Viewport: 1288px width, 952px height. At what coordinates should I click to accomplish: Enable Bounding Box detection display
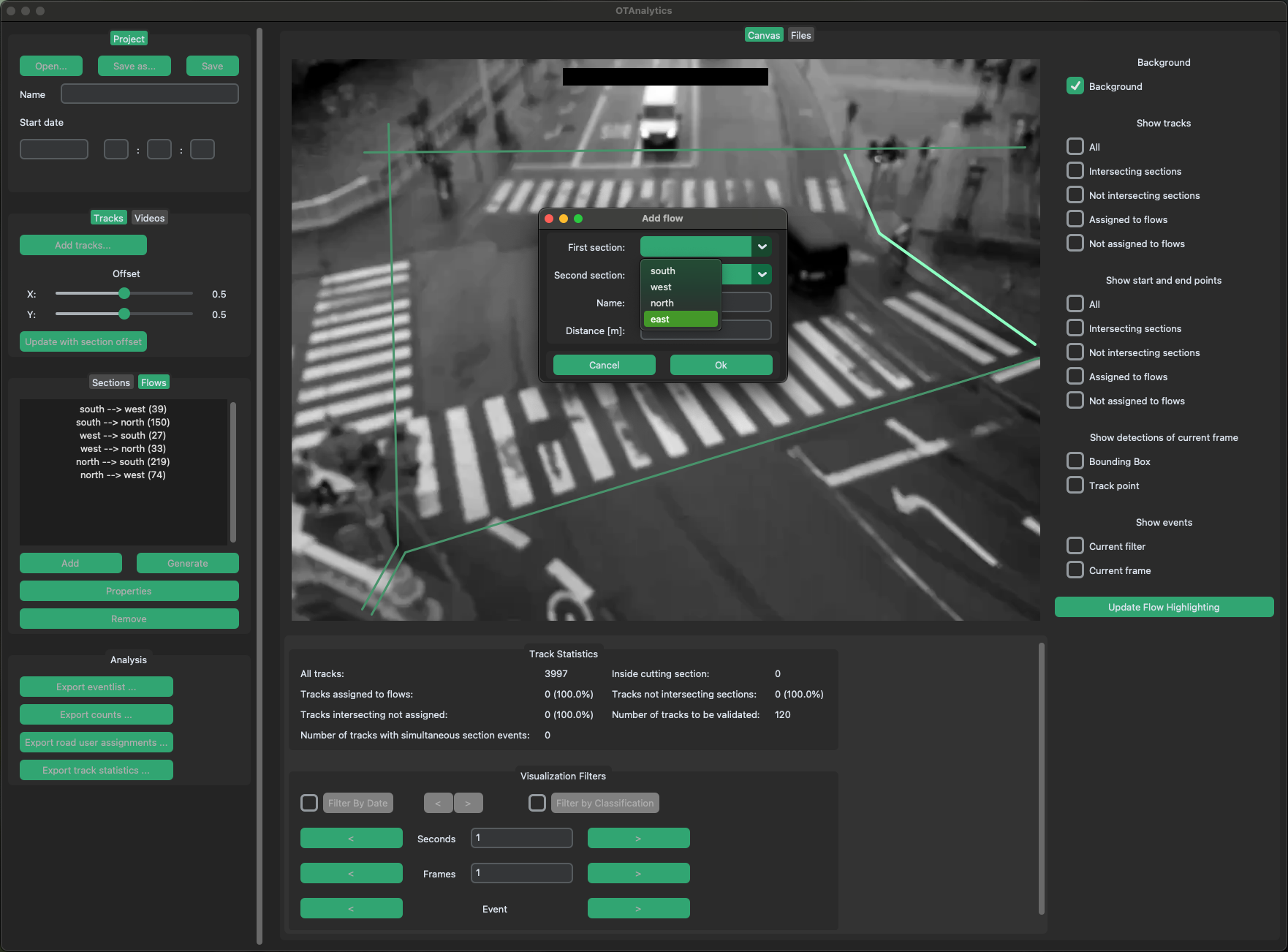click(x=1075, y=461)
